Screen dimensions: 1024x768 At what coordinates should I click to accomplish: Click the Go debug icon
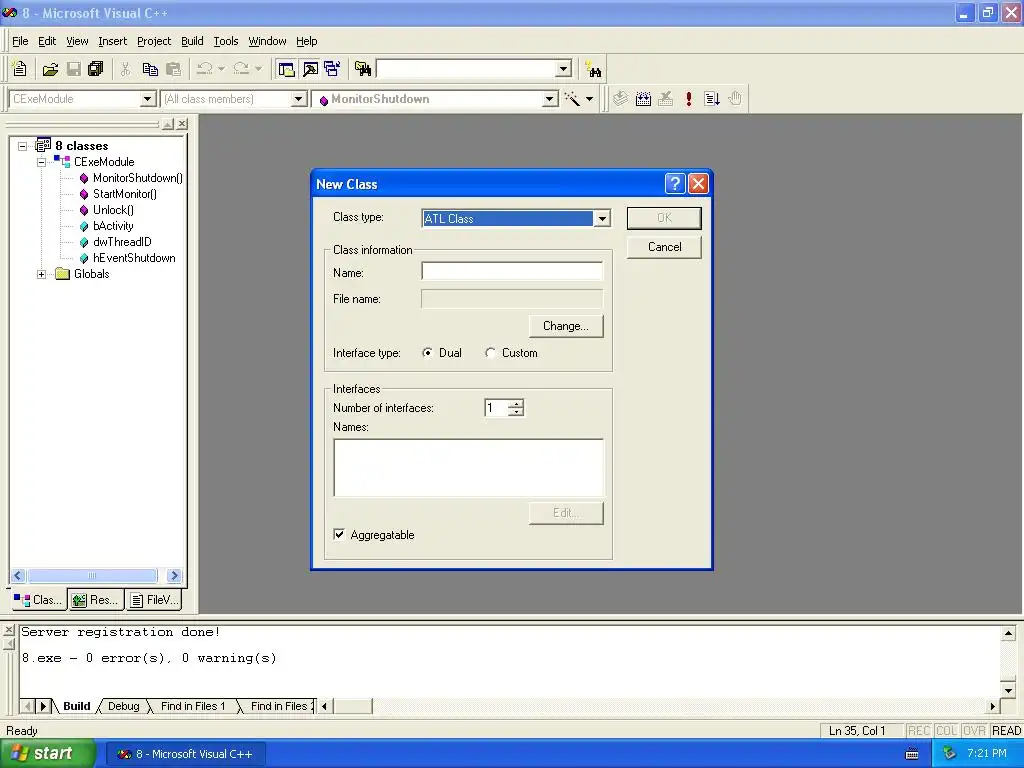pos(712,99)
